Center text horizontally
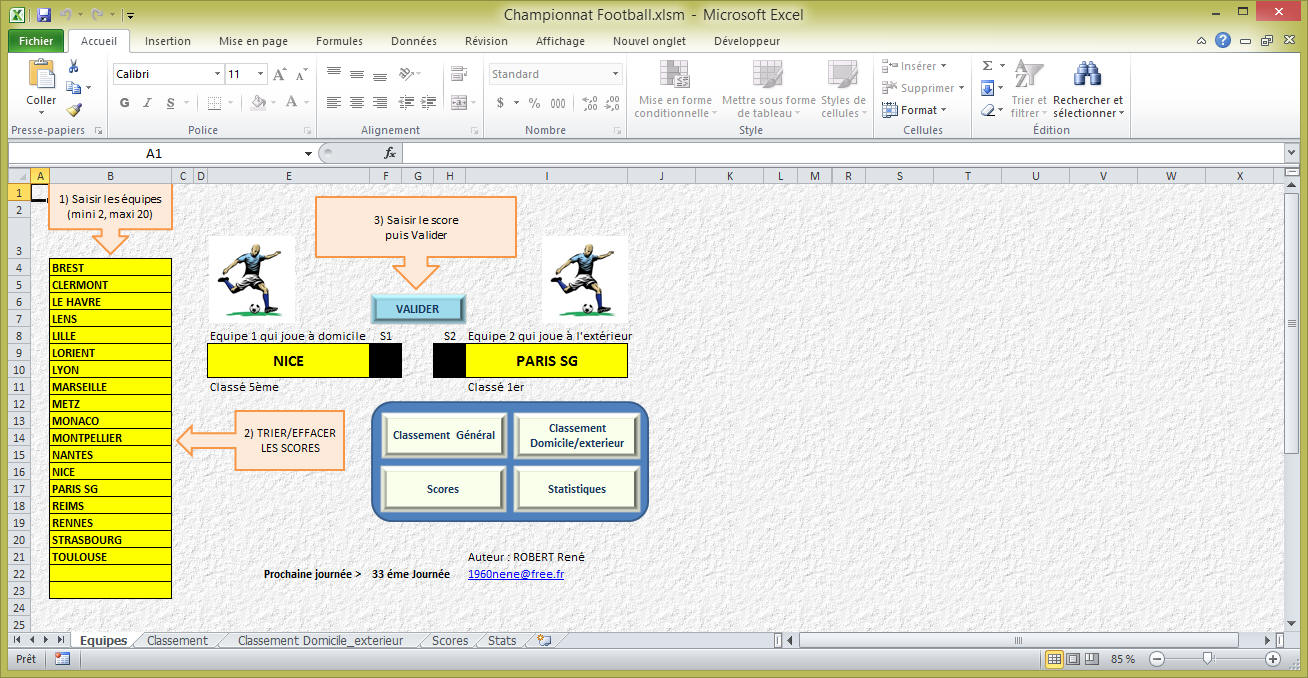Image resolution: width=1308 pixels, height=678 pixels. click(357, 102)
